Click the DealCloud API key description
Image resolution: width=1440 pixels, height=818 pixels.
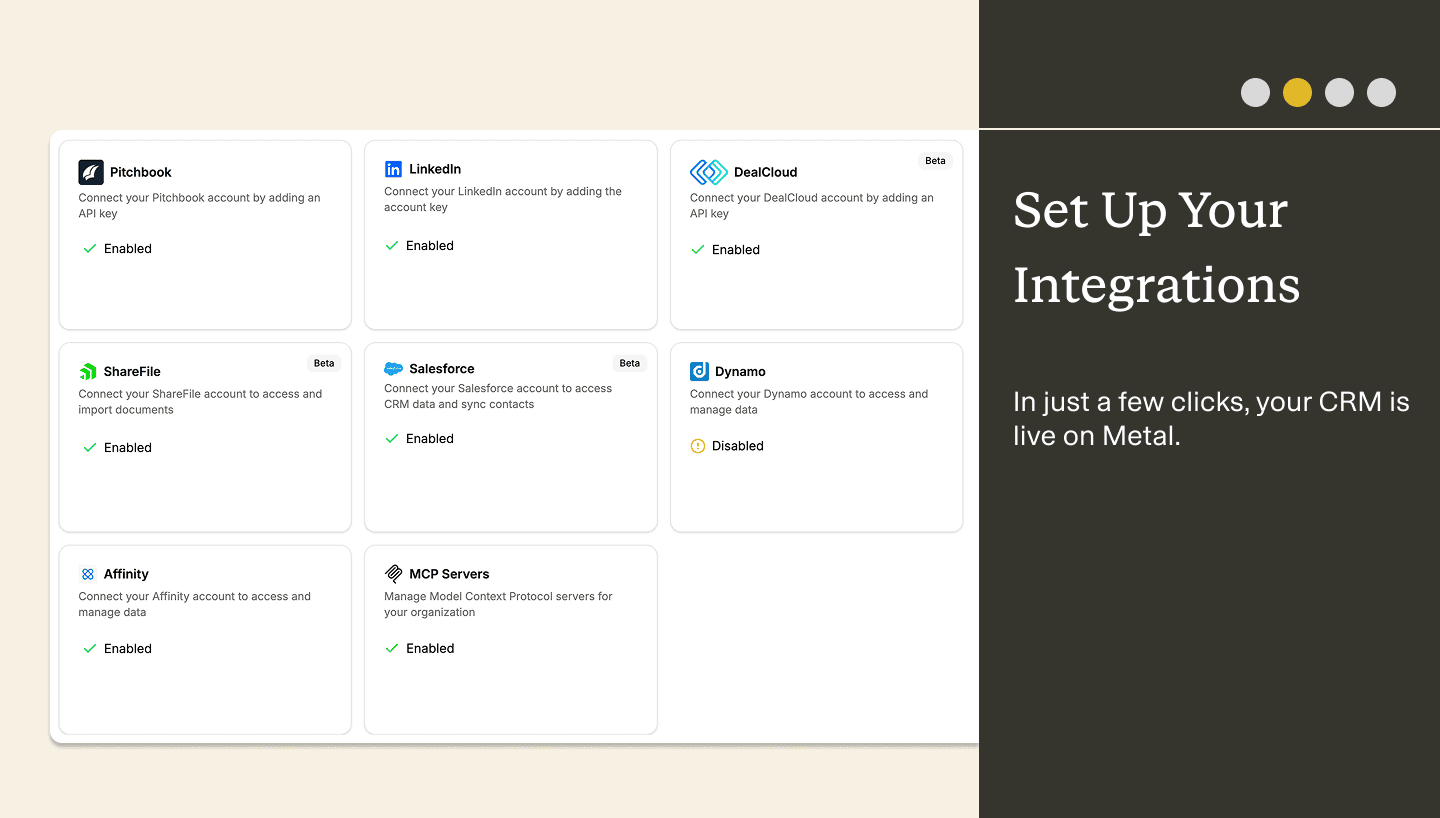[x=812, y=206]
